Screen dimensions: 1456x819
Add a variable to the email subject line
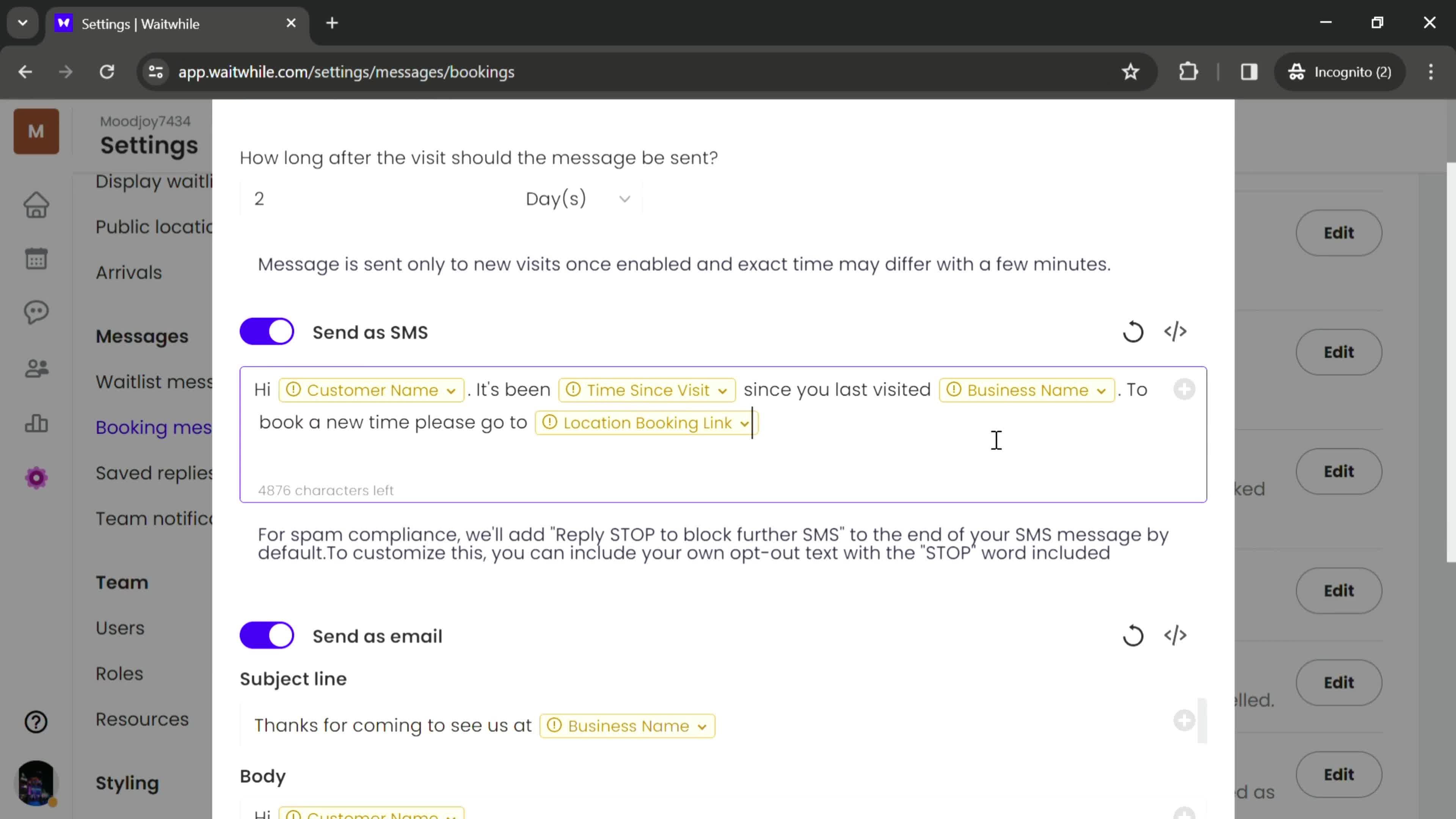tap(1184, 721)
